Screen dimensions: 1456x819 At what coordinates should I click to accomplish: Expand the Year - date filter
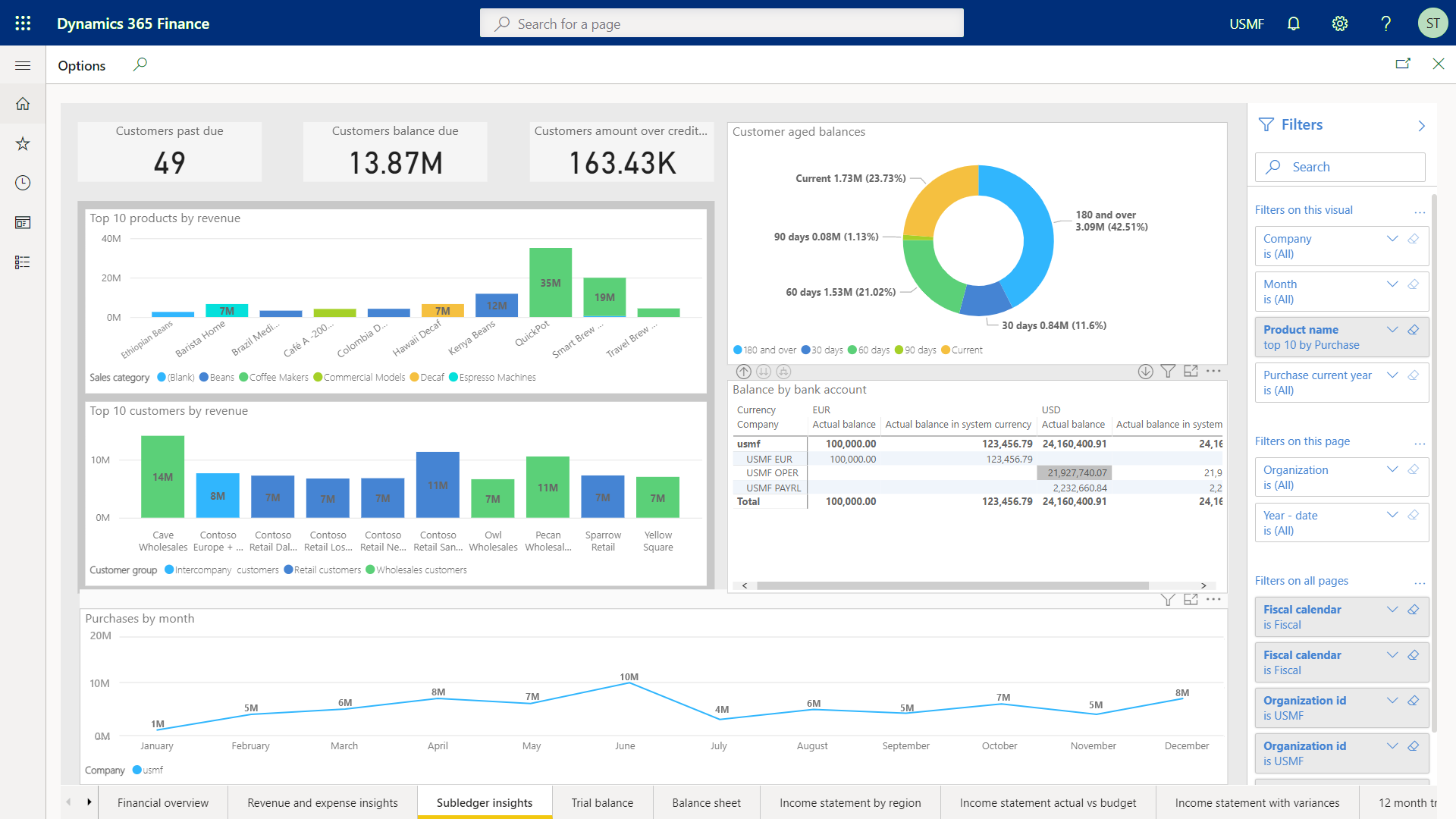(1392, 515)
